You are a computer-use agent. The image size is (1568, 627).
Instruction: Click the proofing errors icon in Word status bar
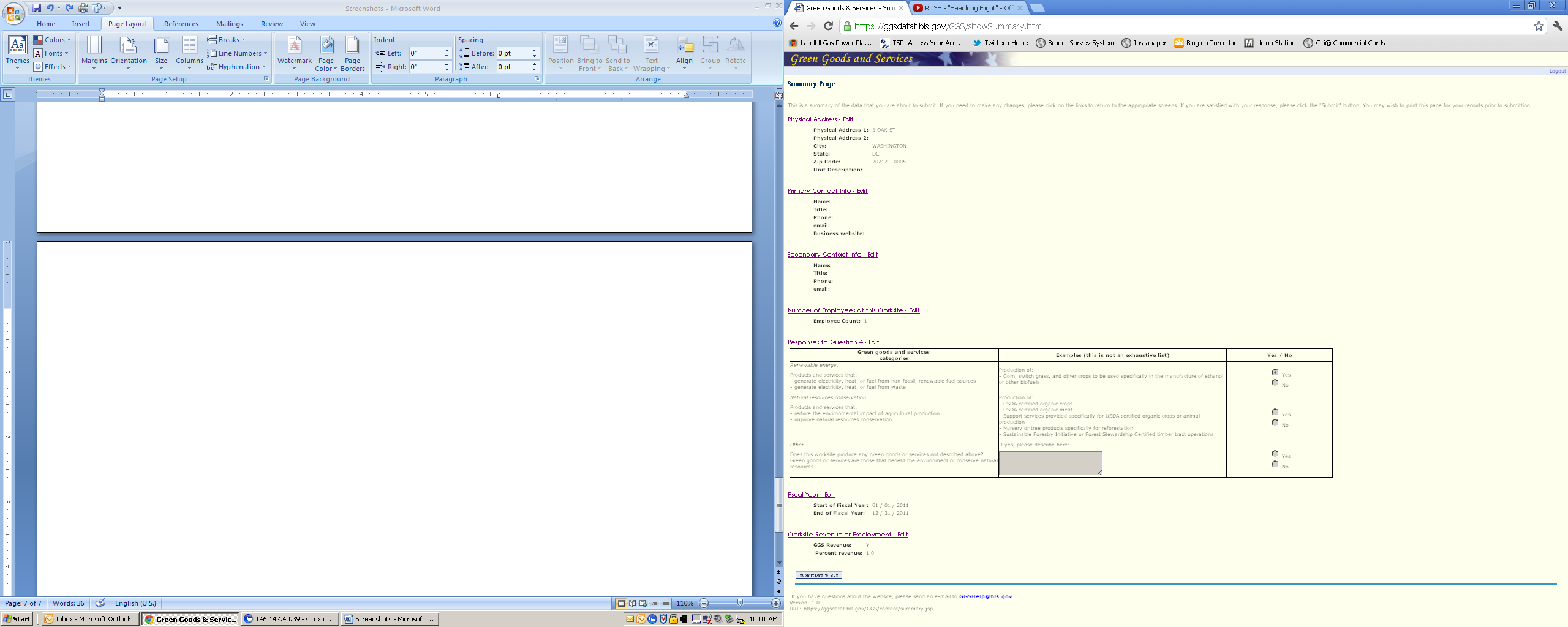click(100, 603)
